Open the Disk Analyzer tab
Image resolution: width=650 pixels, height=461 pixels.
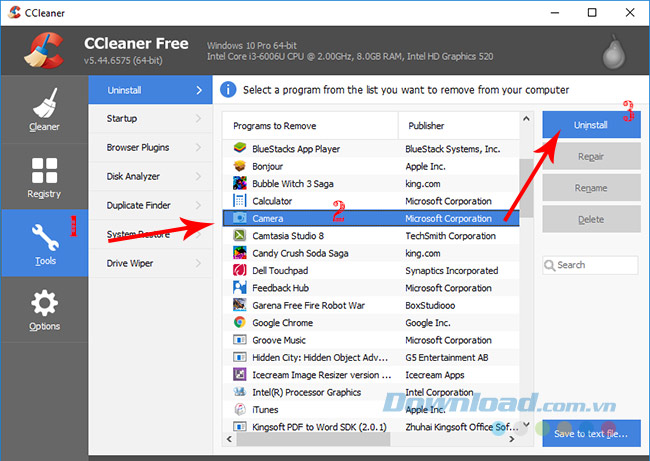tap(150, 177)
